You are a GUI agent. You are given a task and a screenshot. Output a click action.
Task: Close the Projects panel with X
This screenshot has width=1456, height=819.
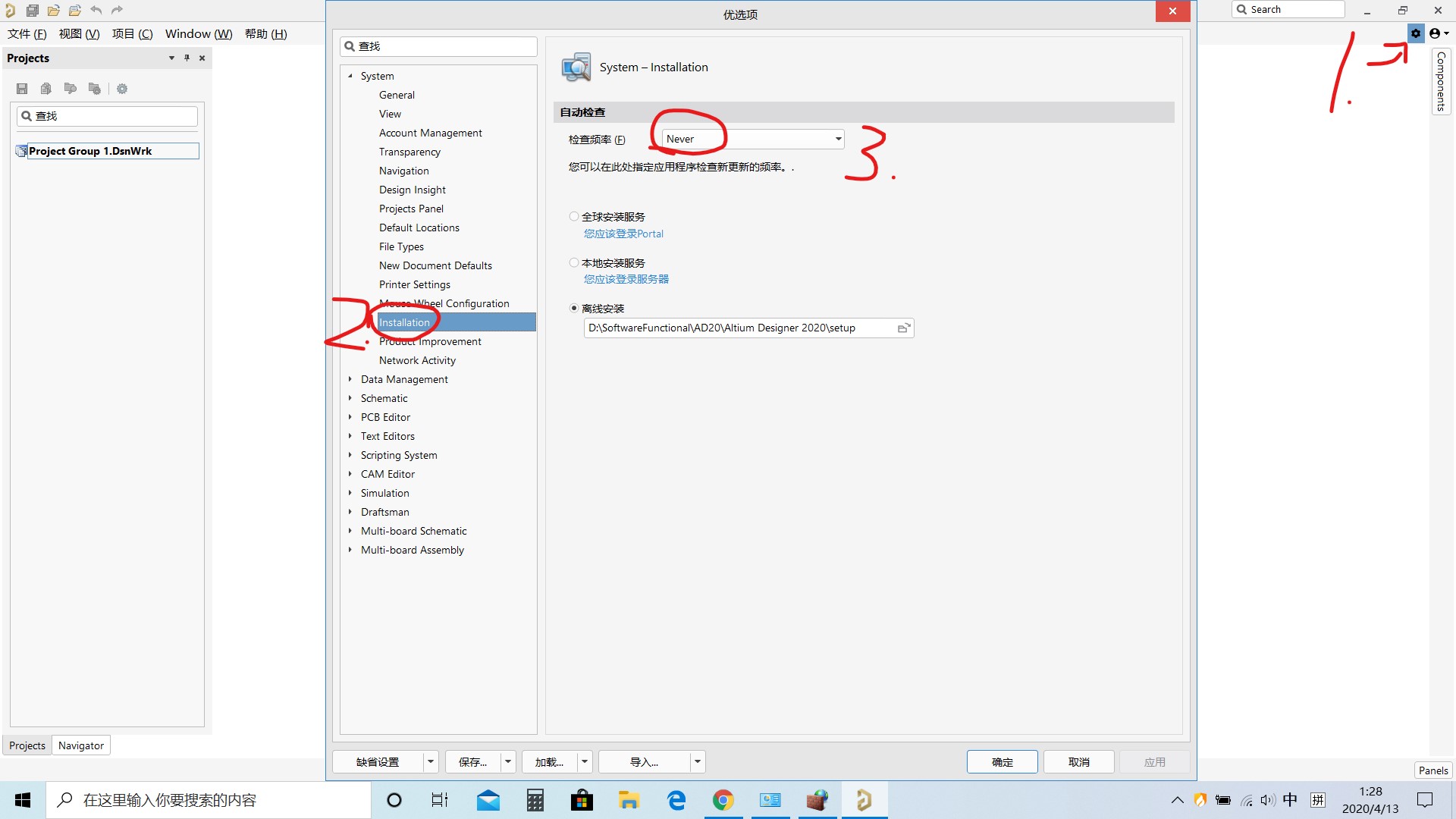tap(202, 58)
